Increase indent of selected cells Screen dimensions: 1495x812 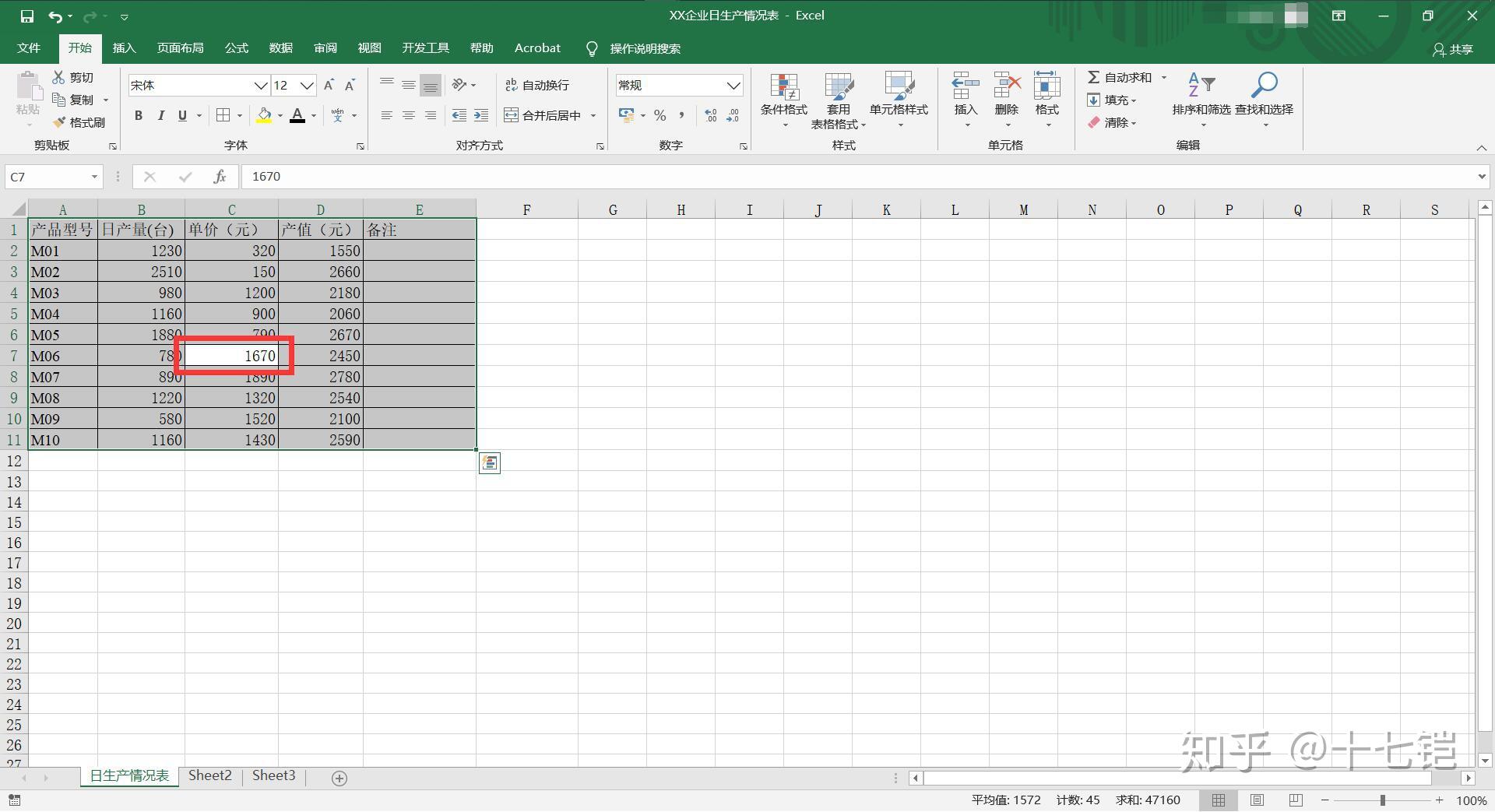[x=481, y=115]
